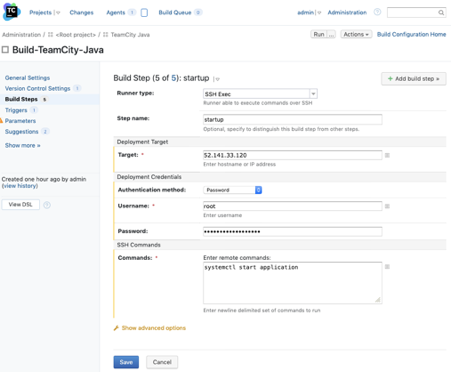This screenshot has width=451, height=372.
Task: Click the Root project grid icon in breadcrumb
Action: tap(50, 35)
